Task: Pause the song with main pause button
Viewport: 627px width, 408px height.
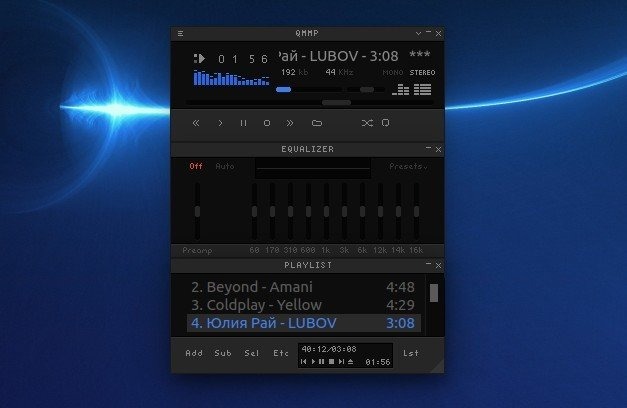Action: (243, 123)
